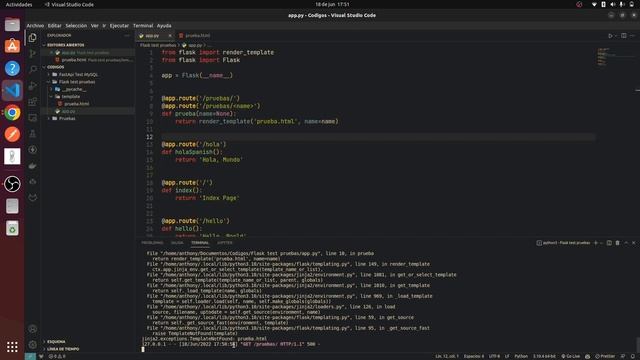Open Archivo menu
This screenshot has width=640, height=360.
[35, 26]
